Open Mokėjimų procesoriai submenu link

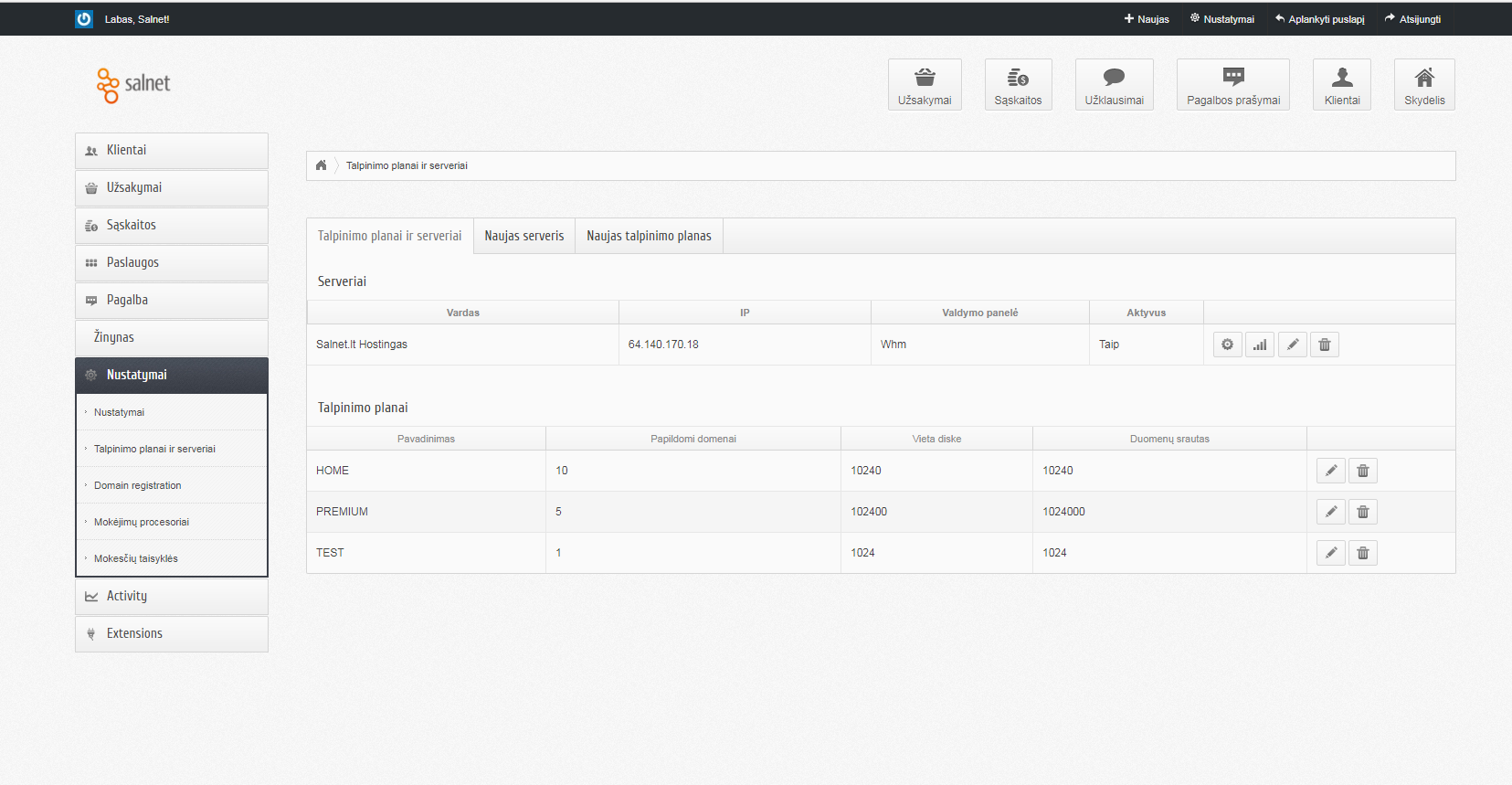(x=142, y=522)
